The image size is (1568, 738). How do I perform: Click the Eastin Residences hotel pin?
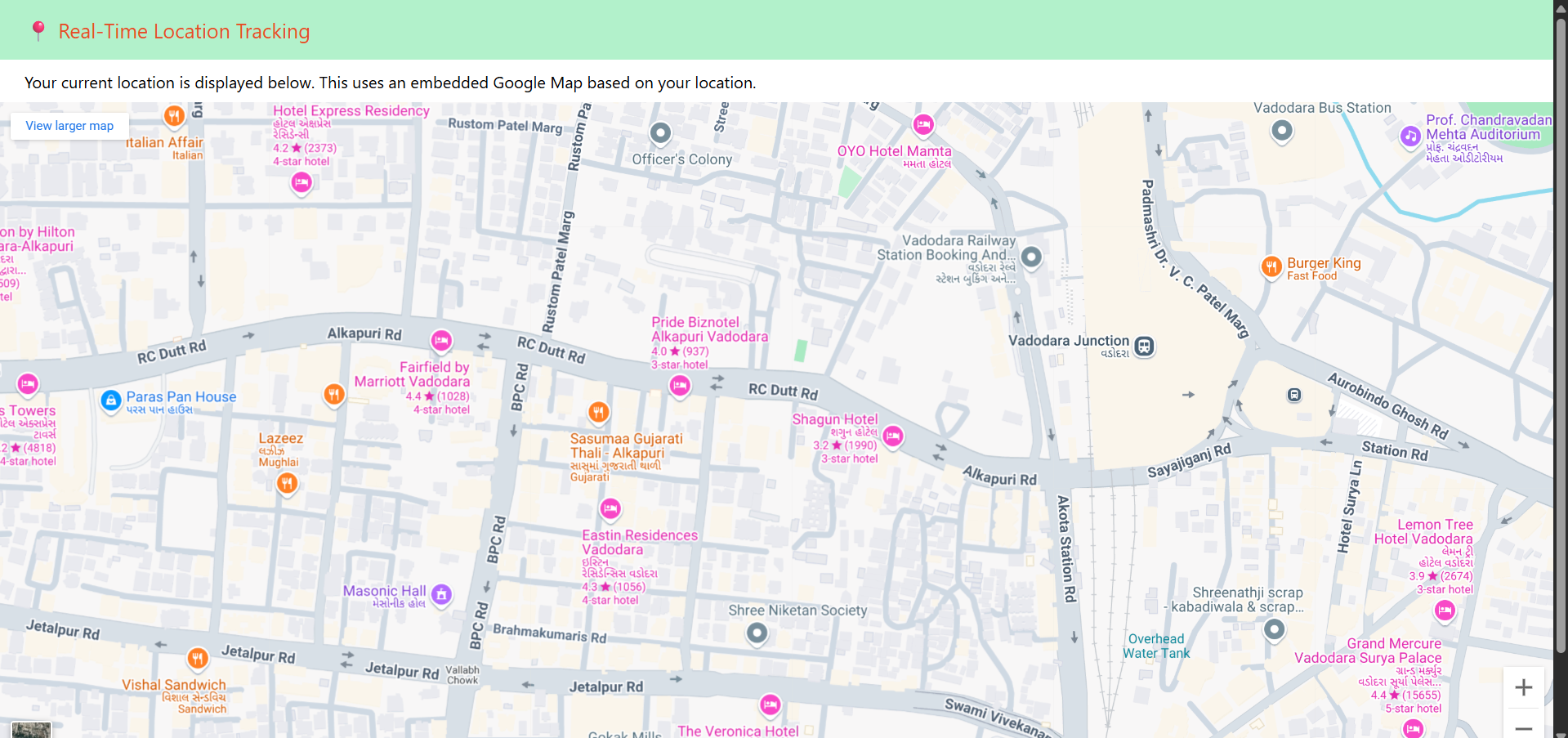click(x=610, y=509)
